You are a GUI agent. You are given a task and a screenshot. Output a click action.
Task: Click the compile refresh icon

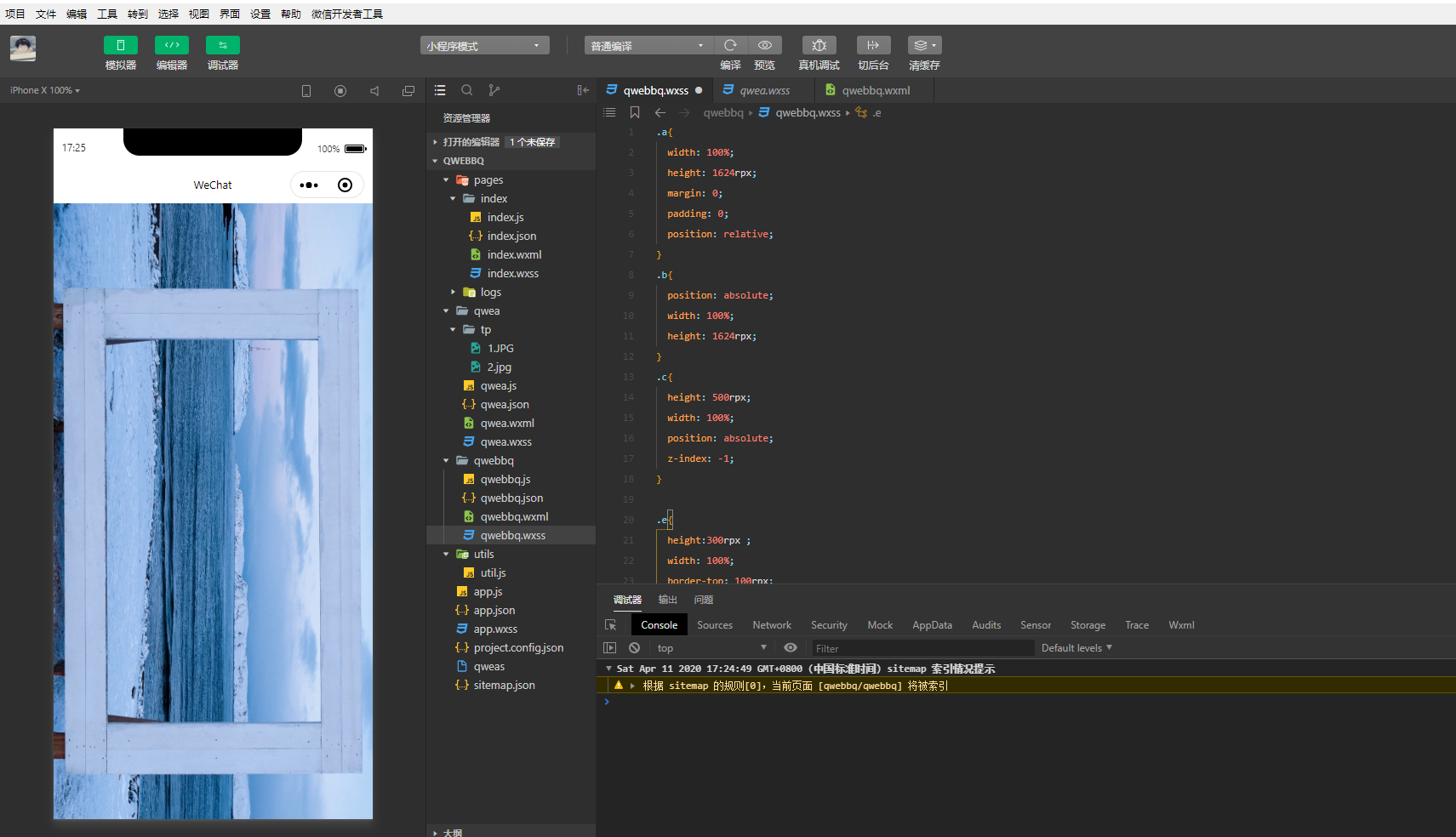coord(730,45)
